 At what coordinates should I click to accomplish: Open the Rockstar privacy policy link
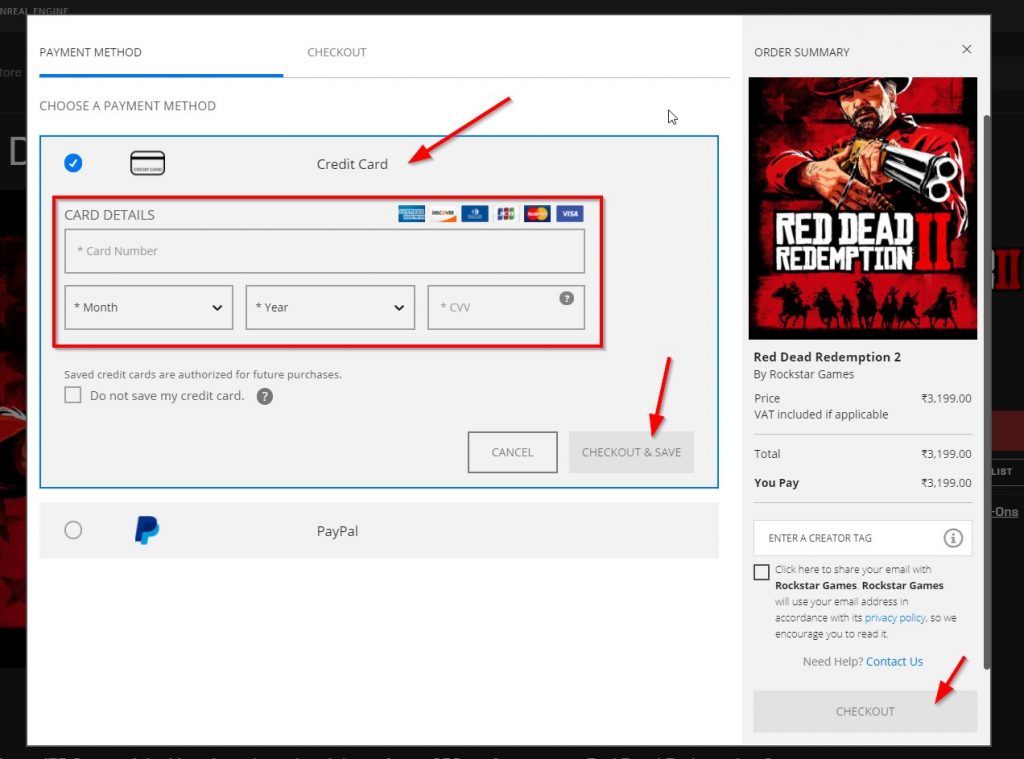(x=895, y=618)
